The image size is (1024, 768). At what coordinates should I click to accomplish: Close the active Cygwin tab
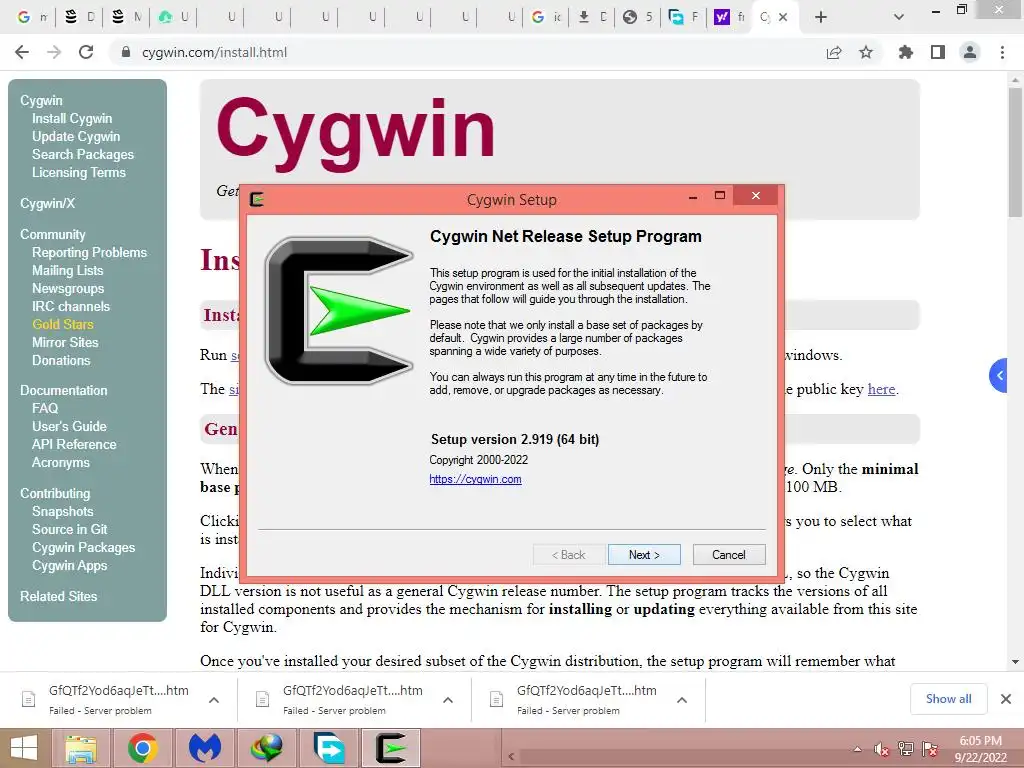tap(784, 17)
